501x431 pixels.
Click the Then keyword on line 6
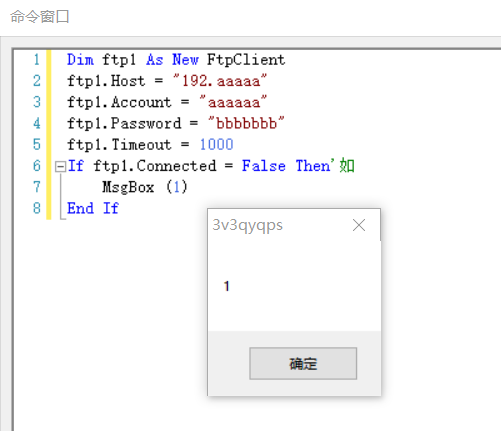(313, 166)
